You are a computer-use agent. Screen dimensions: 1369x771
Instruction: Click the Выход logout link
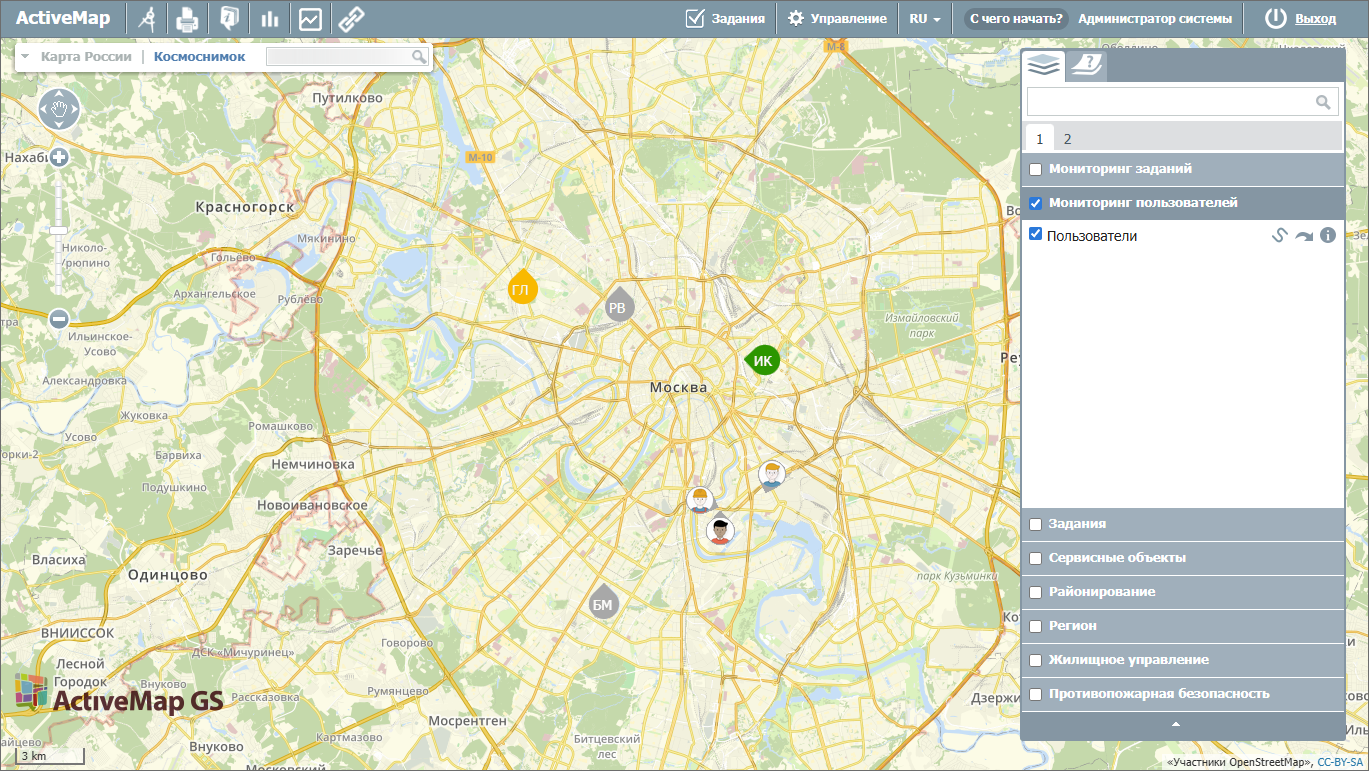[1315, 18]
